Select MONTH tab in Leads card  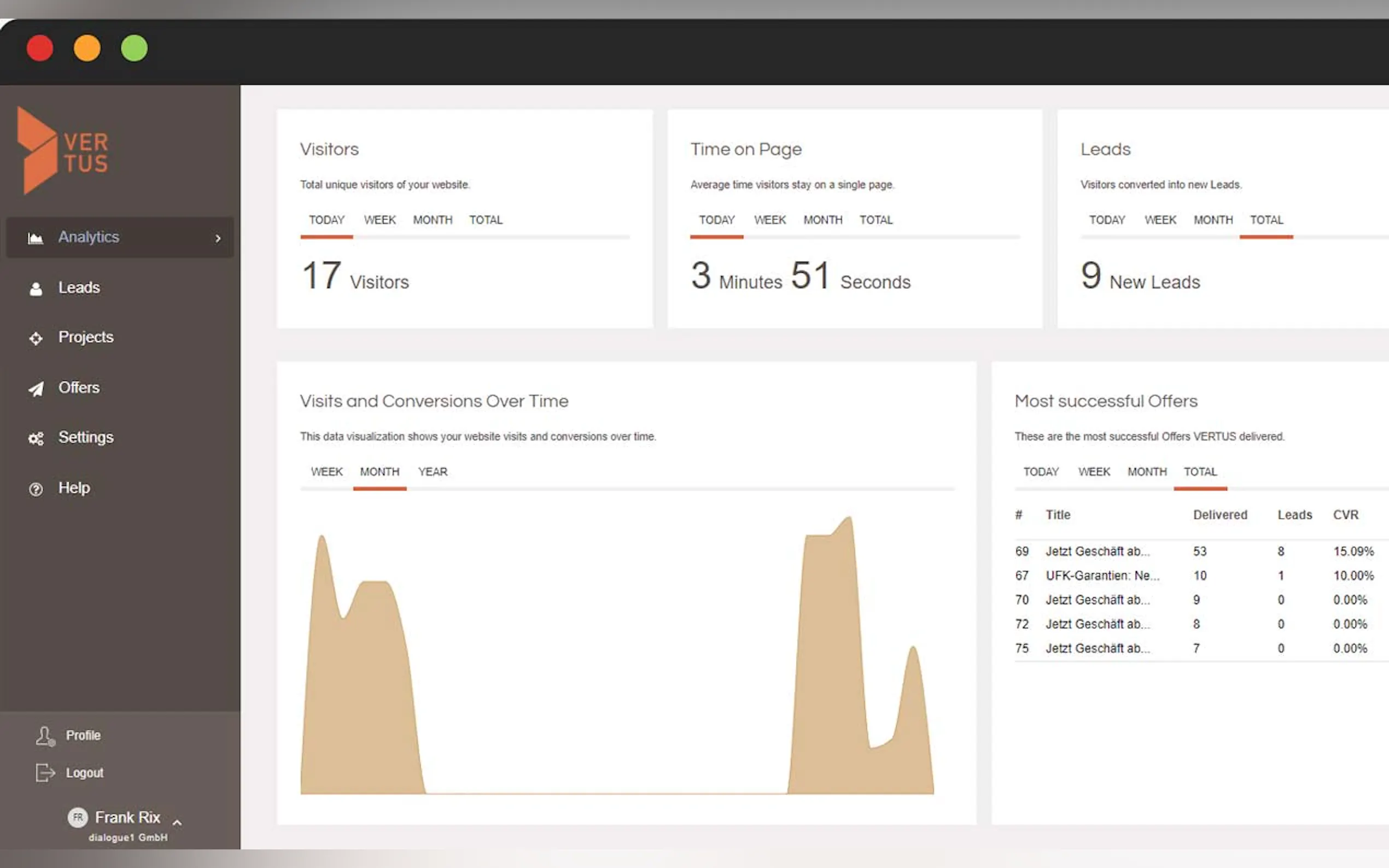[1213, 220]
